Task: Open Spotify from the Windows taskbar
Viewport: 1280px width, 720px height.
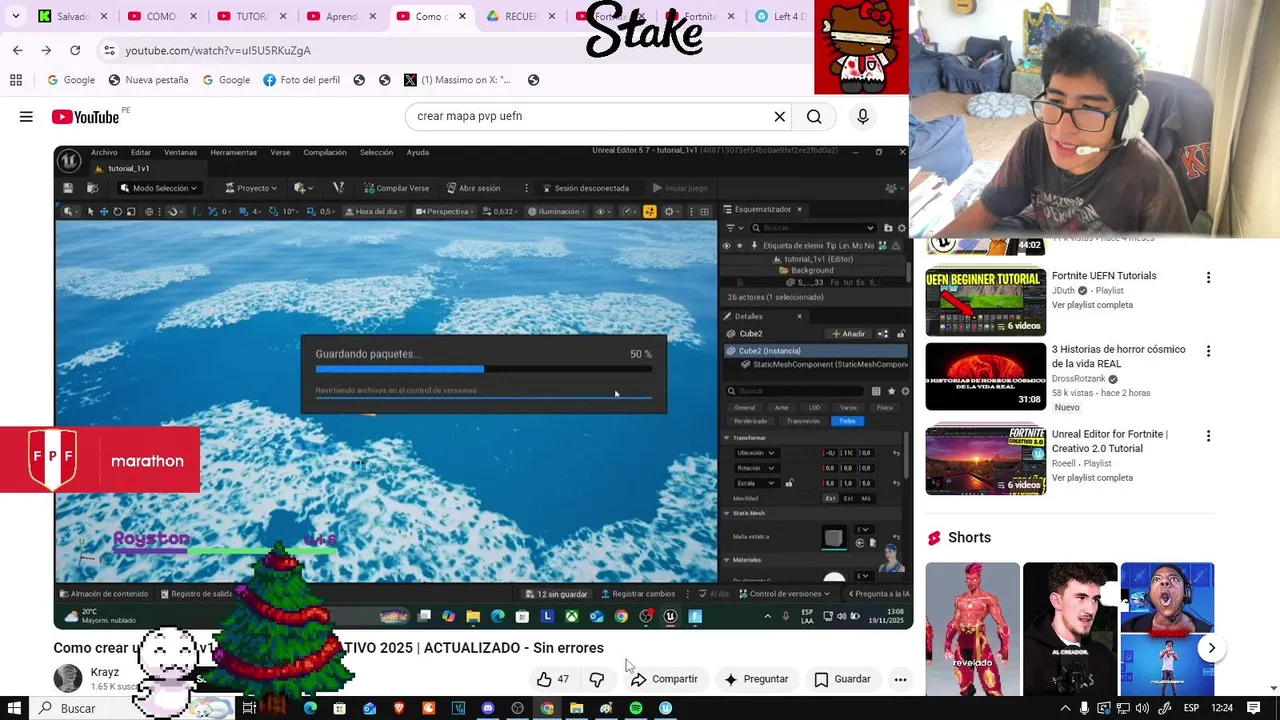Action: click(x=636, y=708)
